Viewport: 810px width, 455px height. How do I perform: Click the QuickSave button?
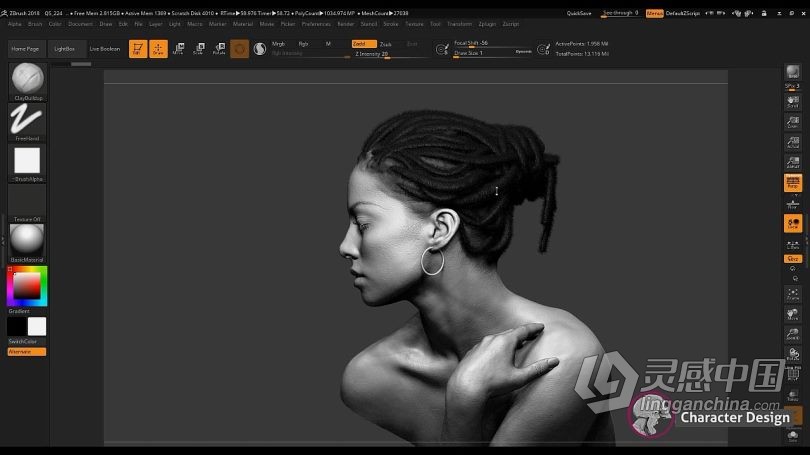(x=579, y=13)
